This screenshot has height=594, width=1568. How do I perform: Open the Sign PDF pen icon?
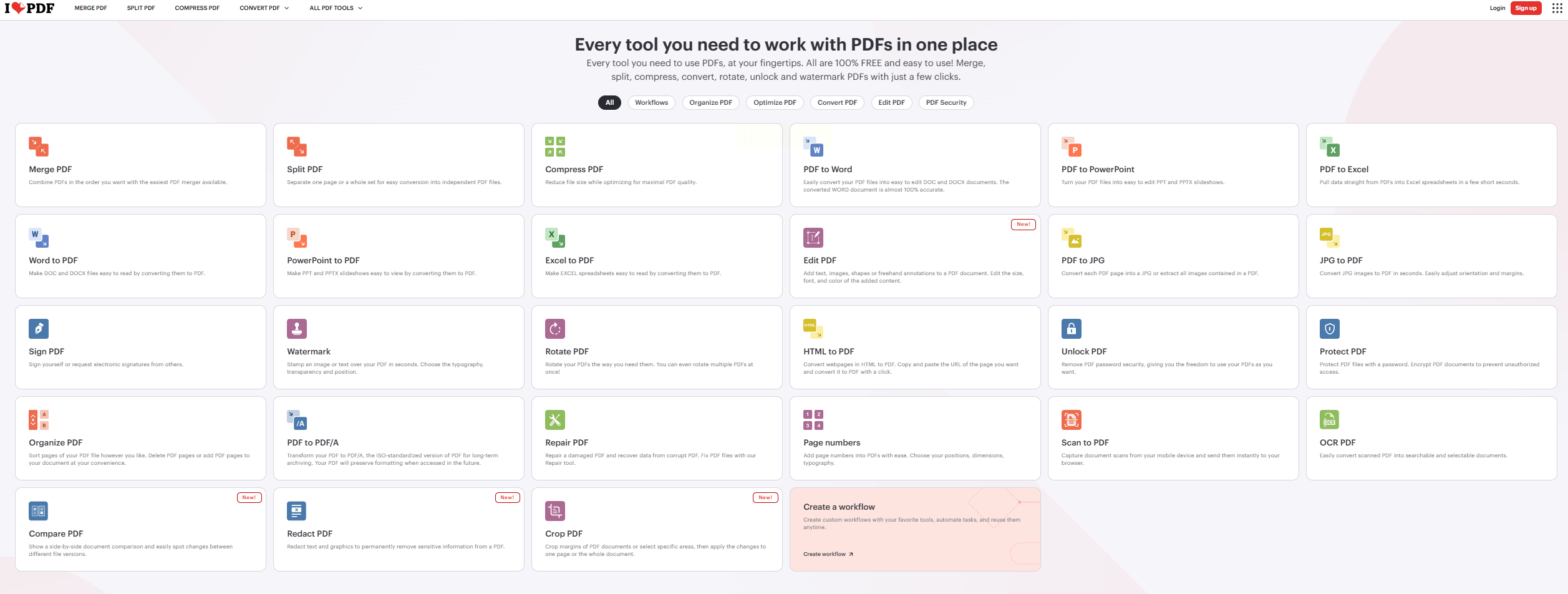[39, 329]
